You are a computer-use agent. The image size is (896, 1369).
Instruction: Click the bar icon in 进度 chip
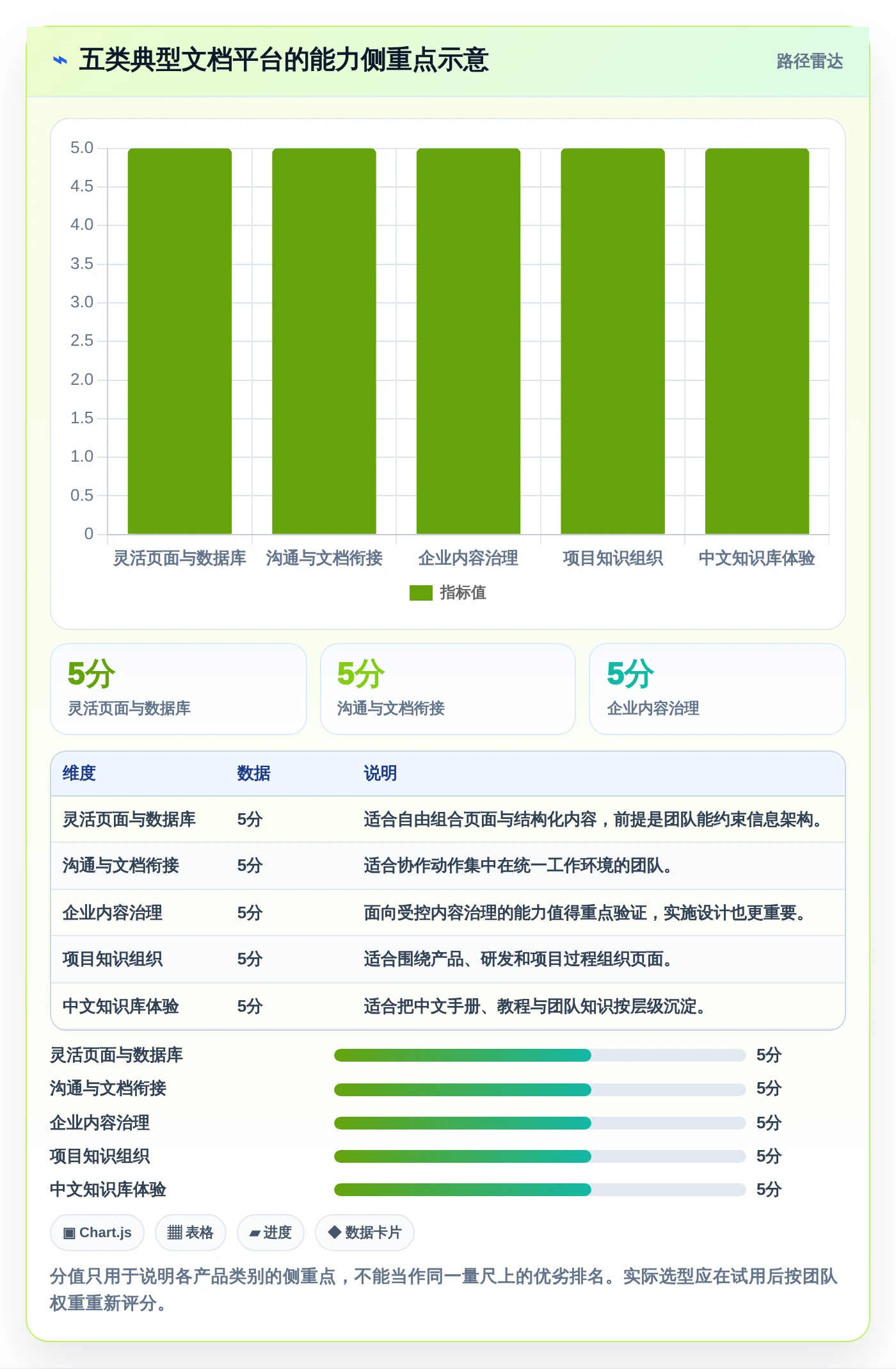(x=255, y=1234)
